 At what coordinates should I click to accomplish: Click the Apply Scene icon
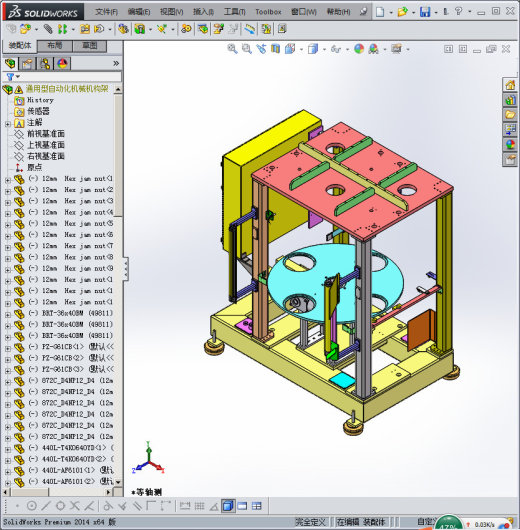tap(374, 49)
